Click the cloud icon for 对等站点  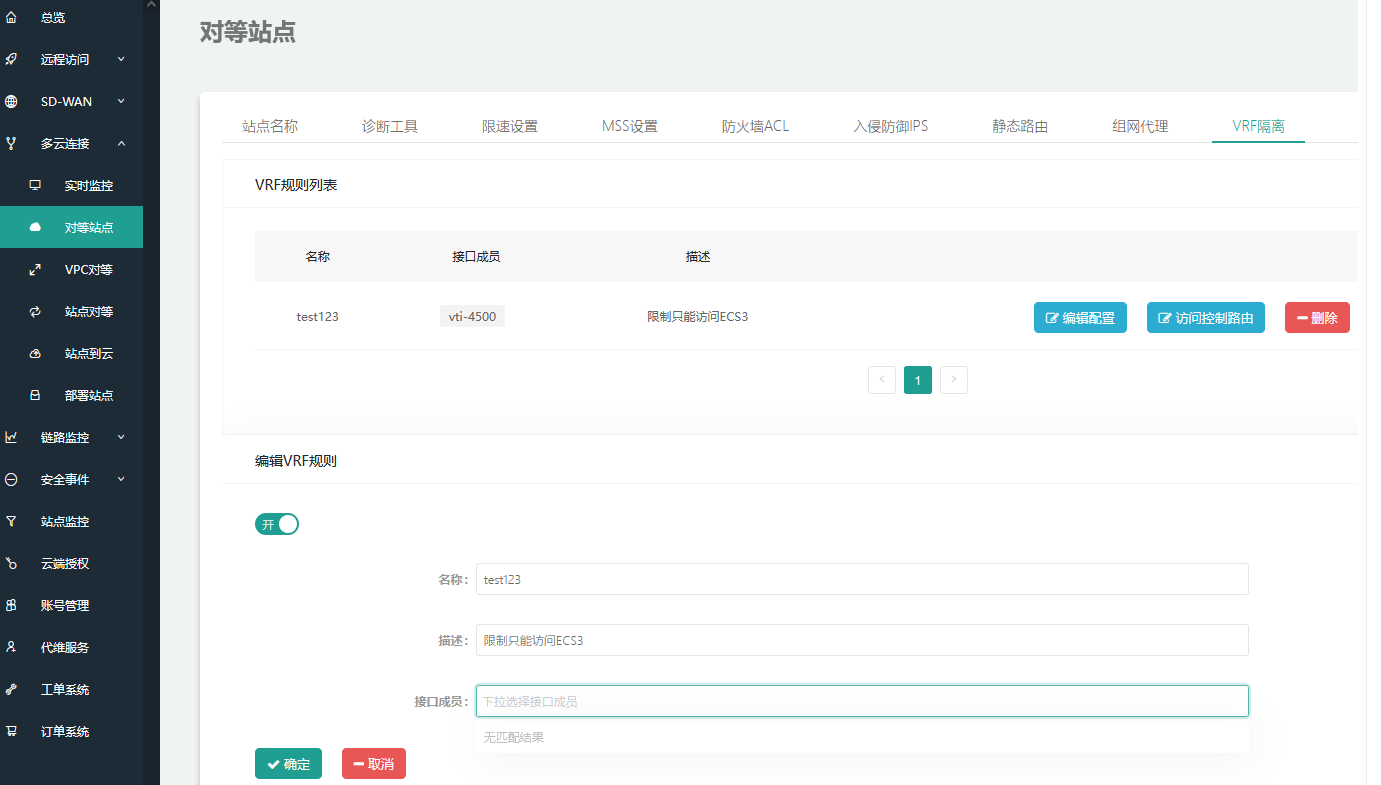35,227
